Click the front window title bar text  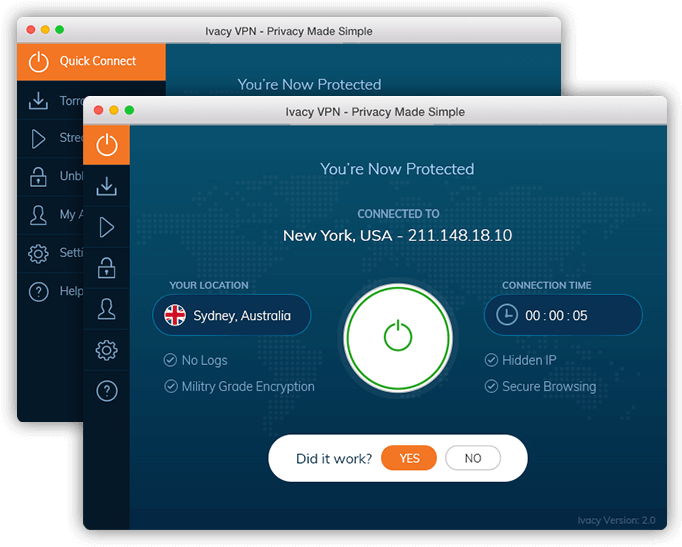point(375,112)
